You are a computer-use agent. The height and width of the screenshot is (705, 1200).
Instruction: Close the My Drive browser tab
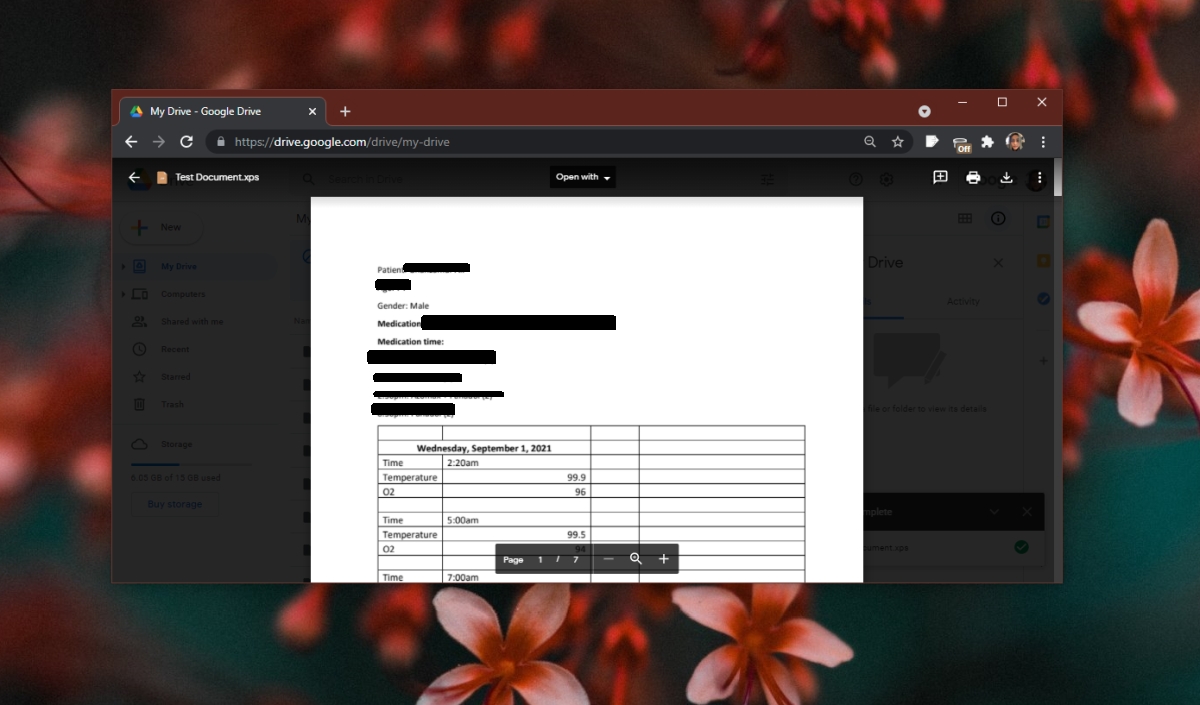(313, 111)
